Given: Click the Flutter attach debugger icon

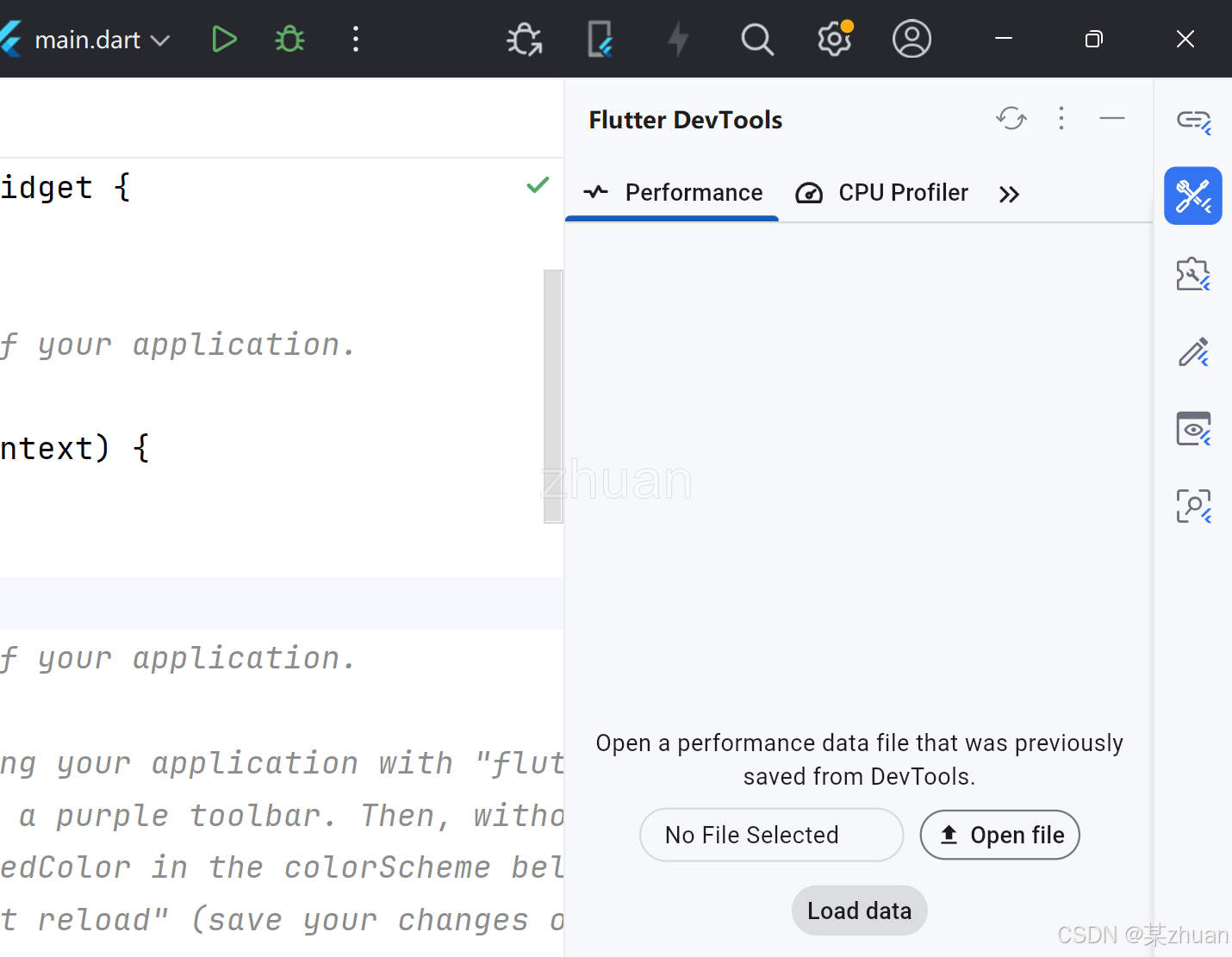Looking at the screenshot, I should tap(524, 40).
